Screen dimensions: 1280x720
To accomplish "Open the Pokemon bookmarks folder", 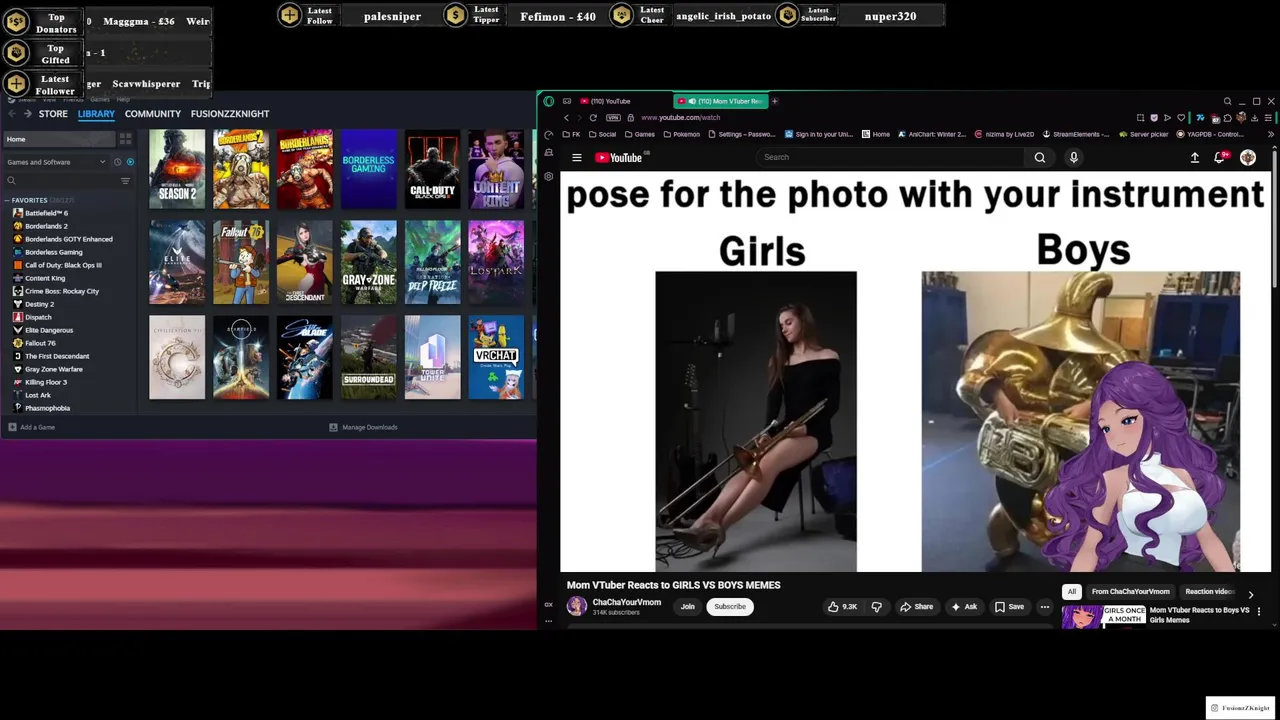I will (x=680, y=134).
